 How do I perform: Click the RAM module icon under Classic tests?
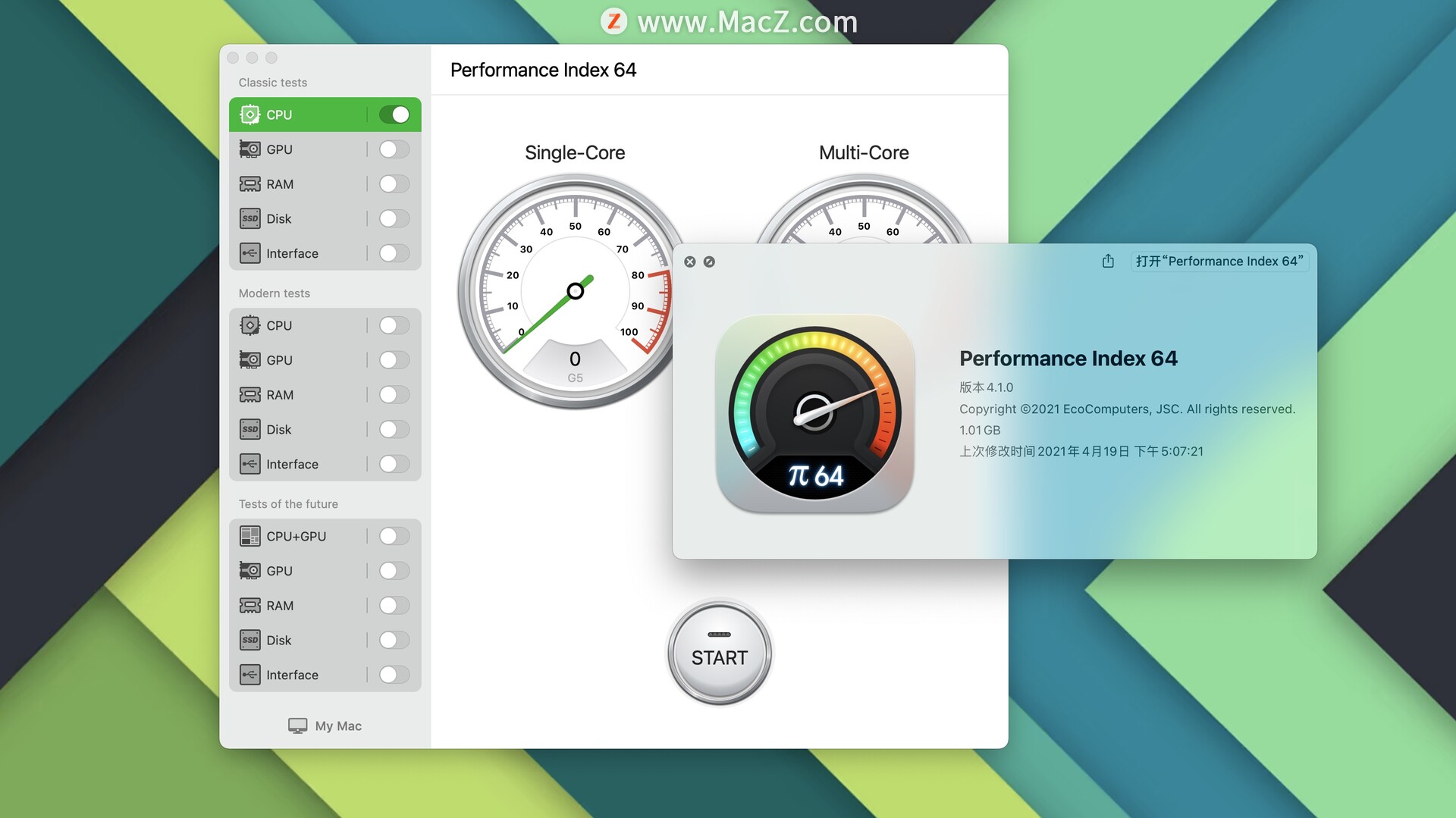click(249, 184)
